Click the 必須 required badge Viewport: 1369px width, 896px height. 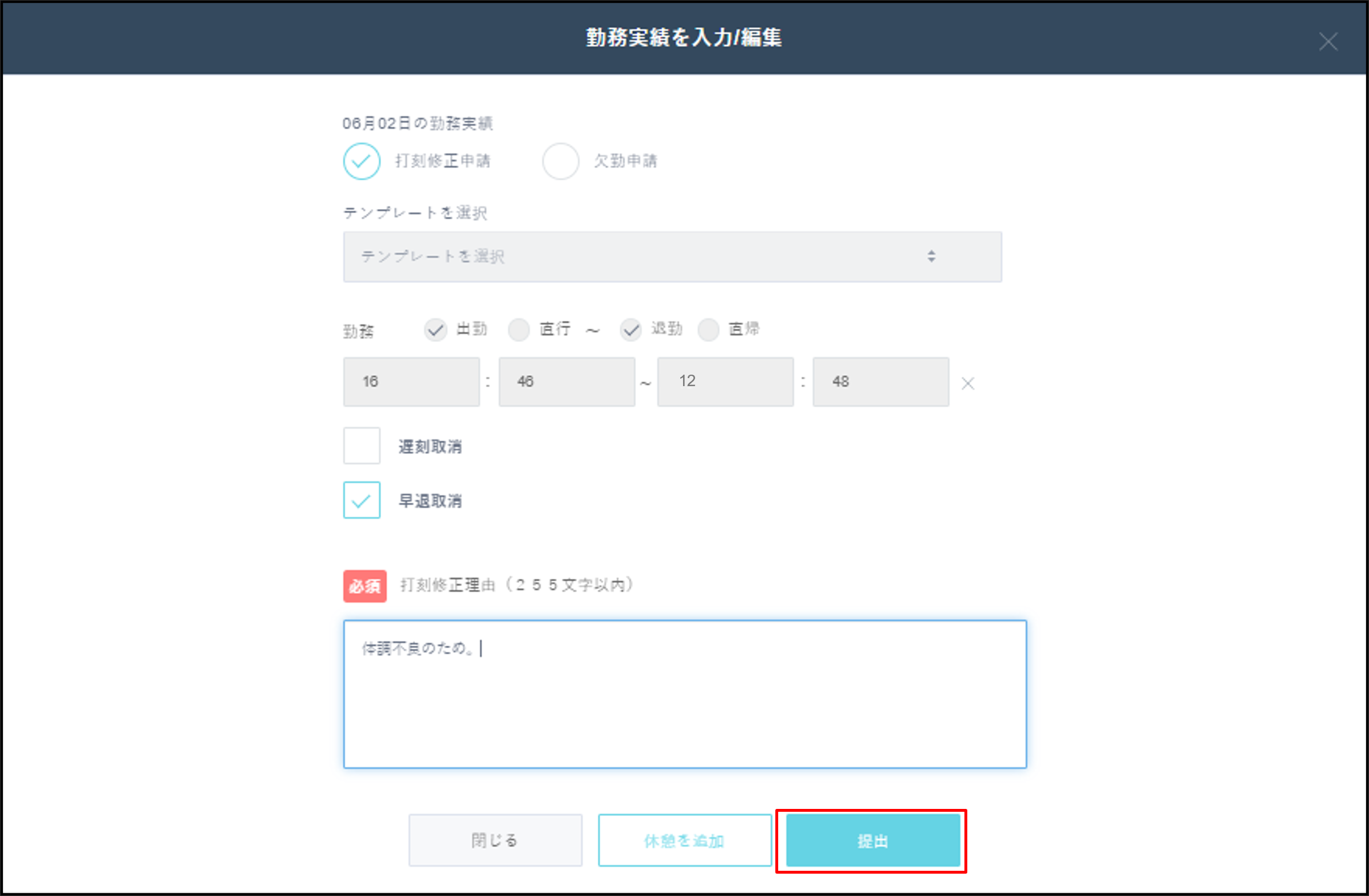tap(364, 586)
